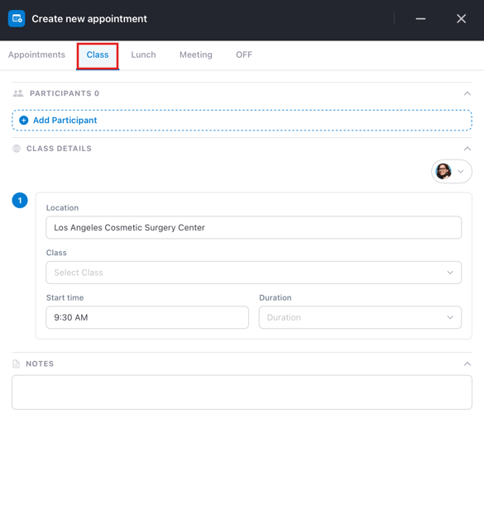
Task: Switch to the Meeting tab
Action: (196, 55)
